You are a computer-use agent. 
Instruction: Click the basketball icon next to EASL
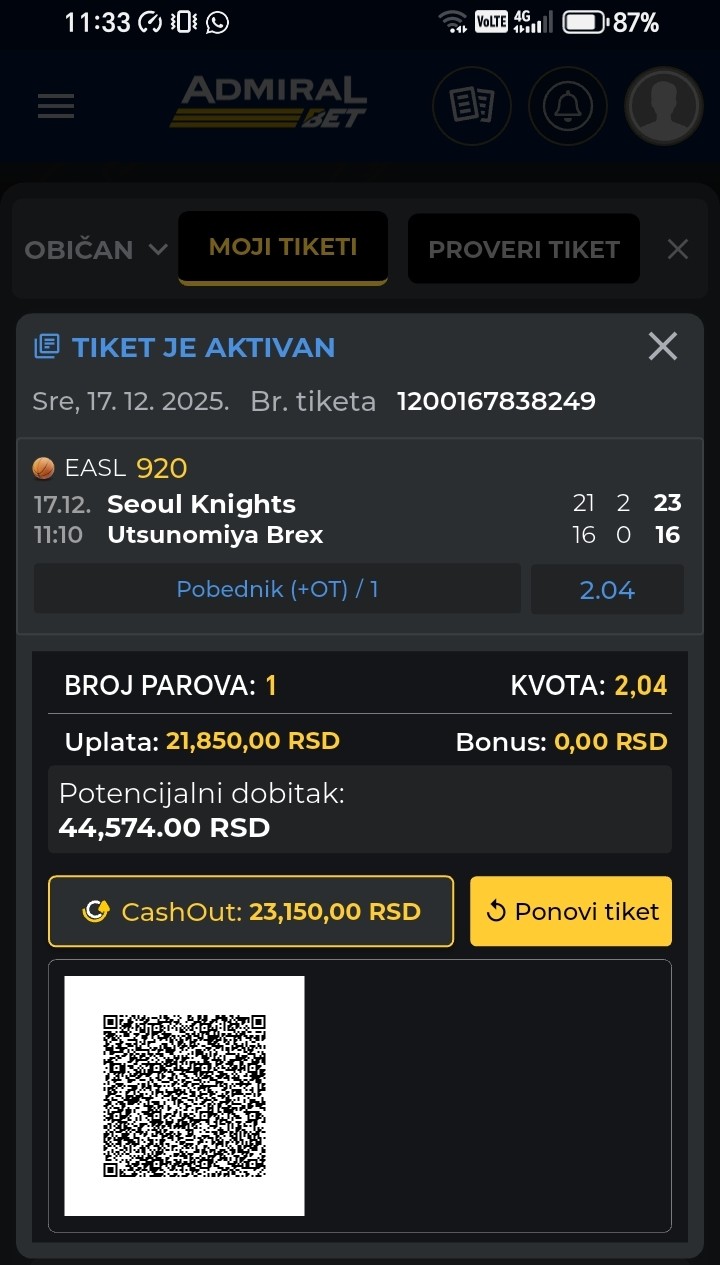click(x=44, y=468)
